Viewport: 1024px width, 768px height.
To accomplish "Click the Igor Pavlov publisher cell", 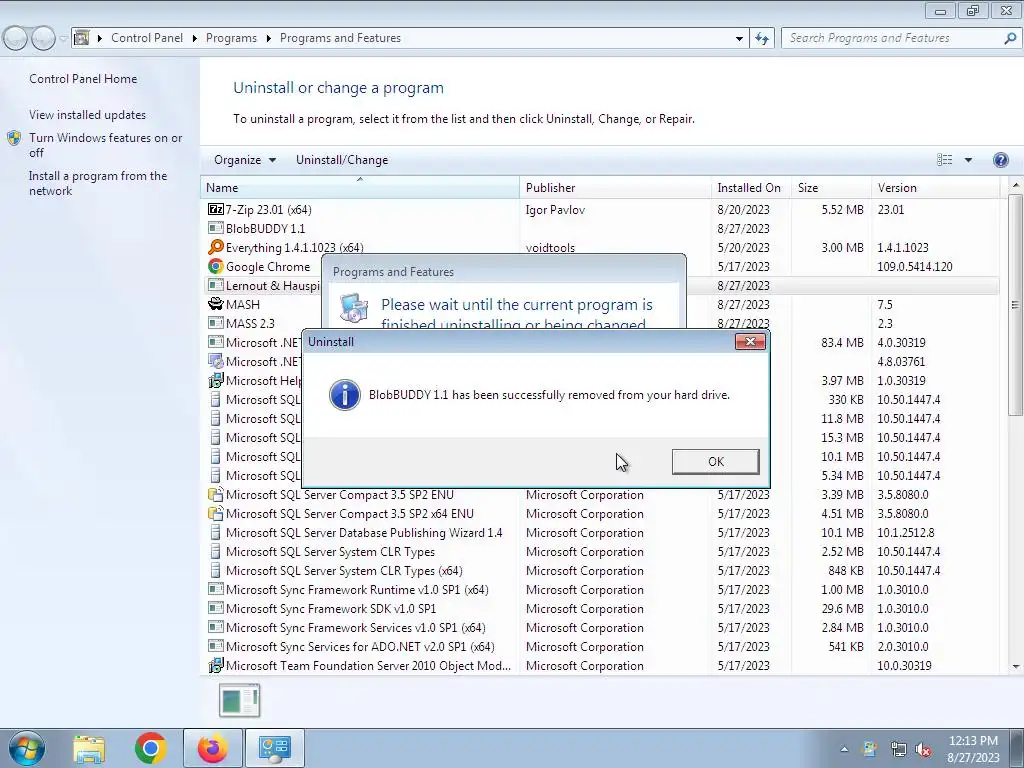I will pyautogui.click(x=554, y=210).
